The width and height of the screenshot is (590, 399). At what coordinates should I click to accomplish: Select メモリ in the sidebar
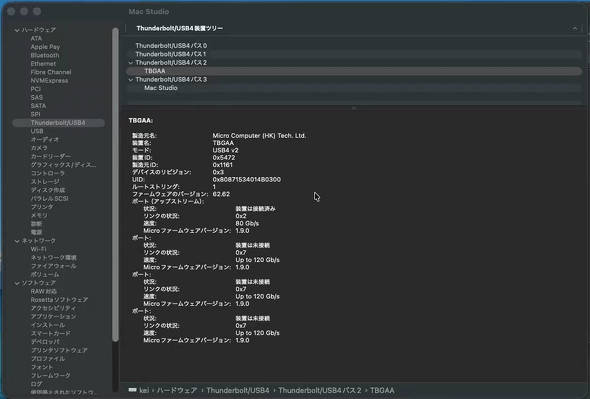[39, 216]
